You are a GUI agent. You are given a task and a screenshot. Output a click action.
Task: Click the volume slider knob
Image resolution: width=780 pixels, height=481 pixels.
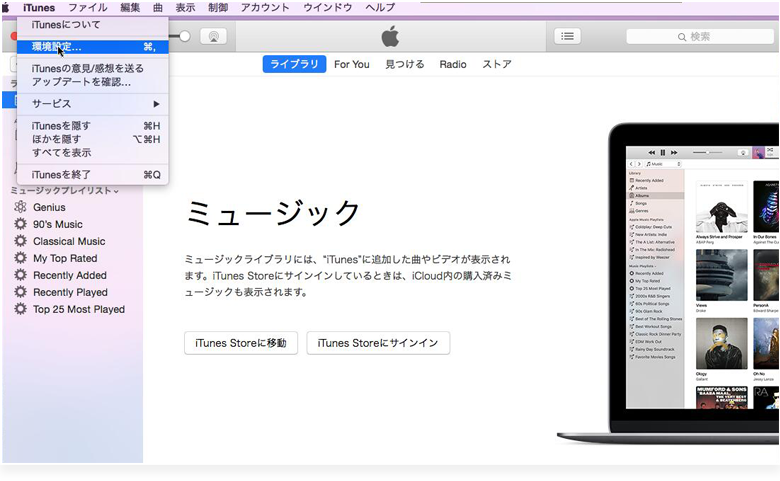[185, 36]
